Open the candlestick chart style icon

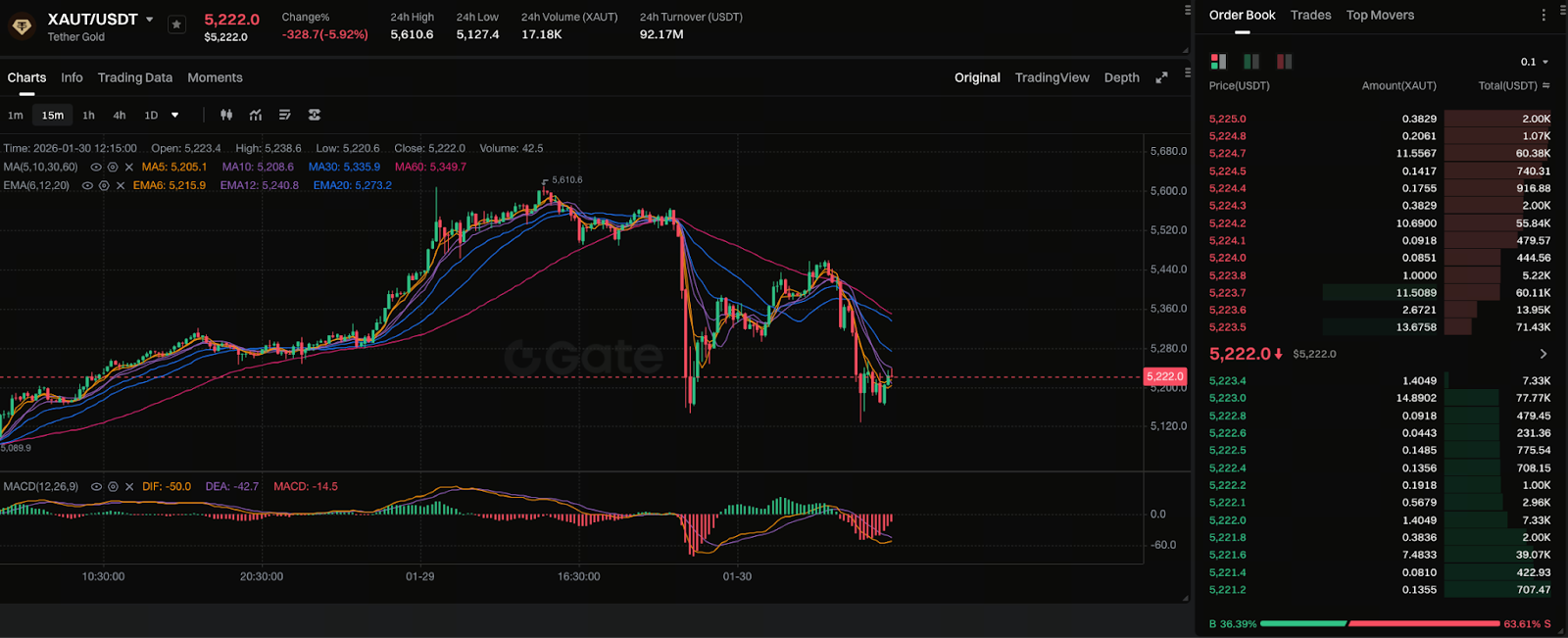pyautogui.click(x=226, y=115)
